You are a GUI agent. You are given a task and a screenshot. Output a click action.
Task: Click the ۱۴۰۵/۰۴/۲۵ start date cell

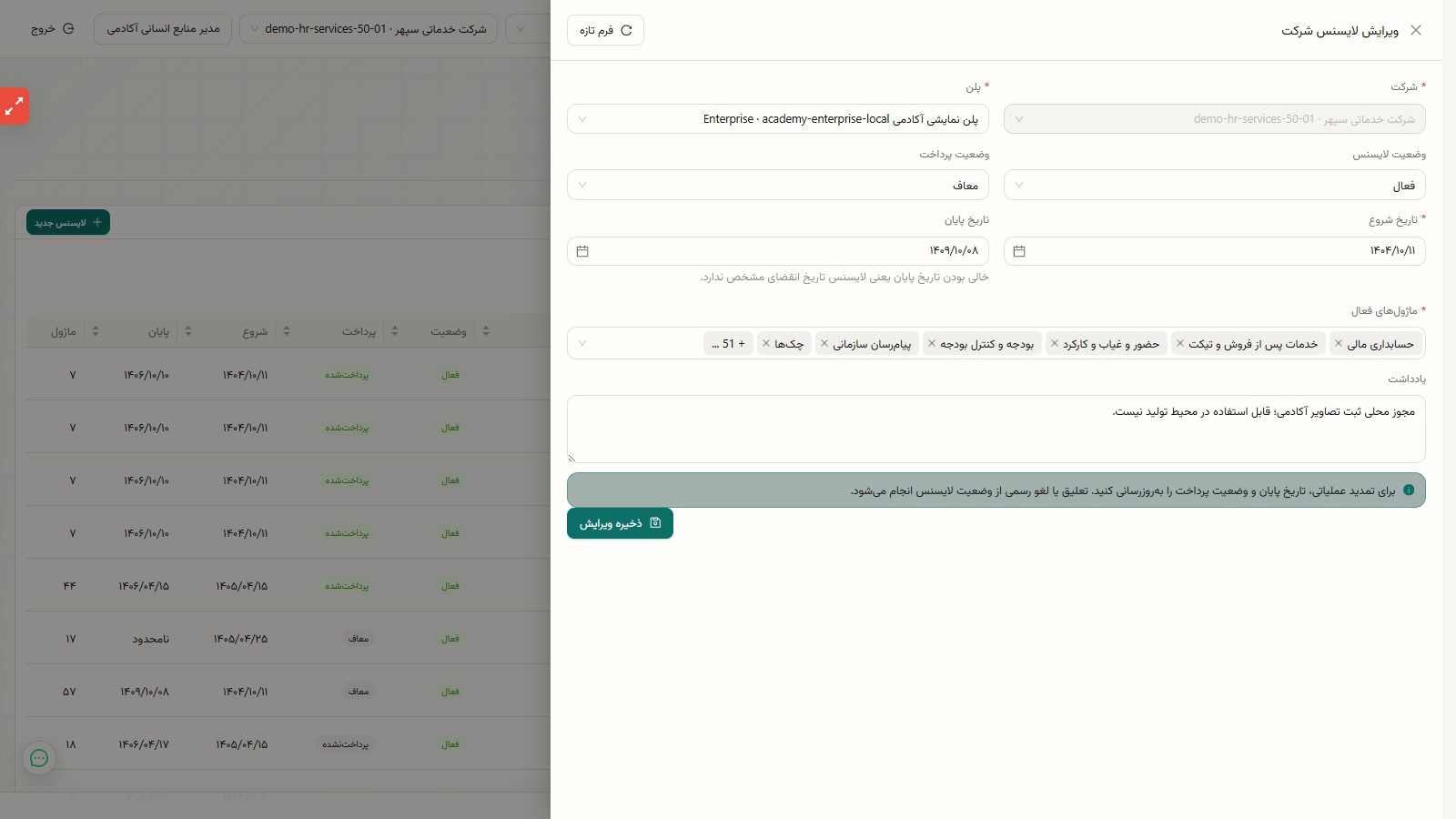click(241, 639)
